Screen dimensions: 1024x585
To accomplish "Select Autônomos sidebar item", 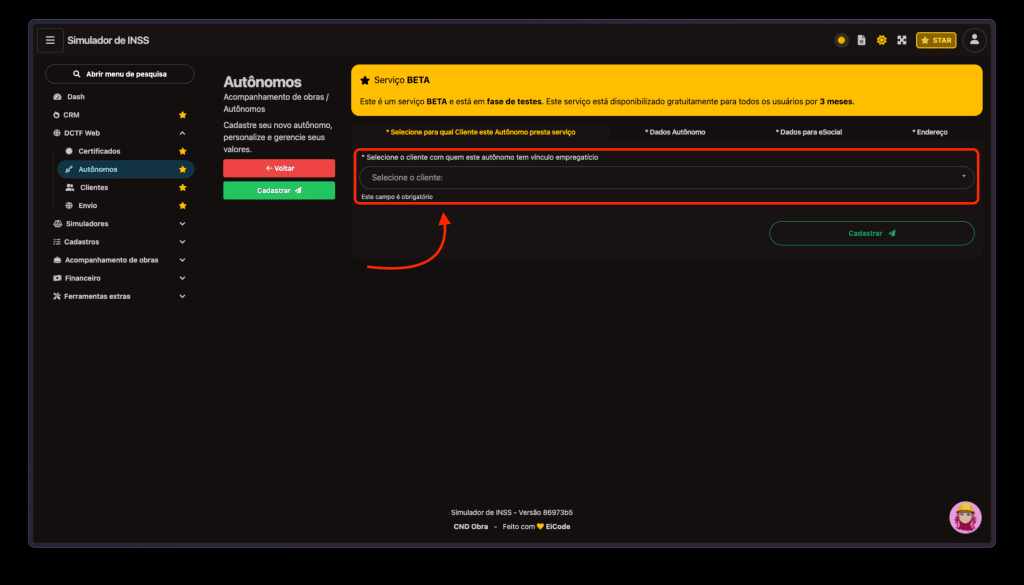I will (126, 169).
